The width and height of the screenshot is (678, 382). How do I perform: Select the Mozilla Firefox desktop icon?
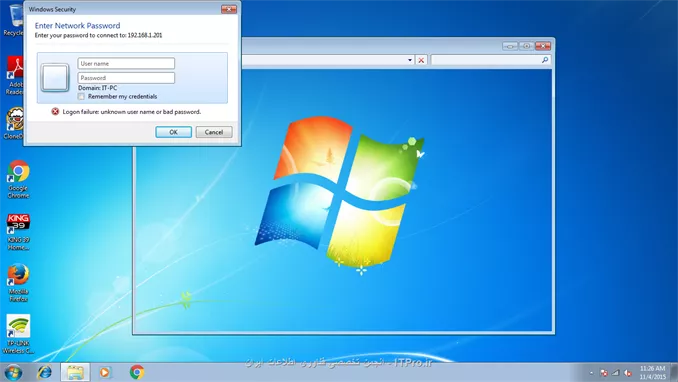point(18,282)
